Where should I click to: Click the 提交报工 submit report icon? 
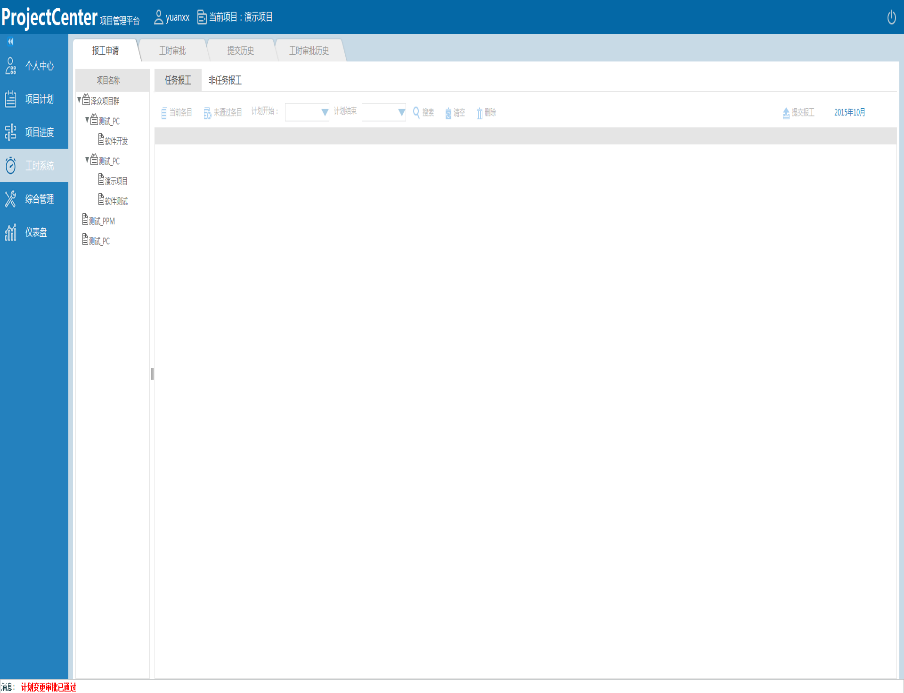(x=786, y=112)
